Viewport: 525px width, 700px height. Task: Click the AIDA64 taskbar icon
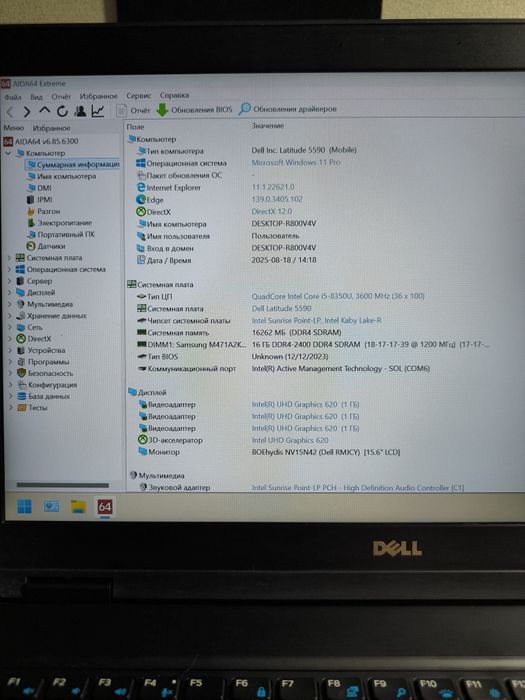(104, 507)
